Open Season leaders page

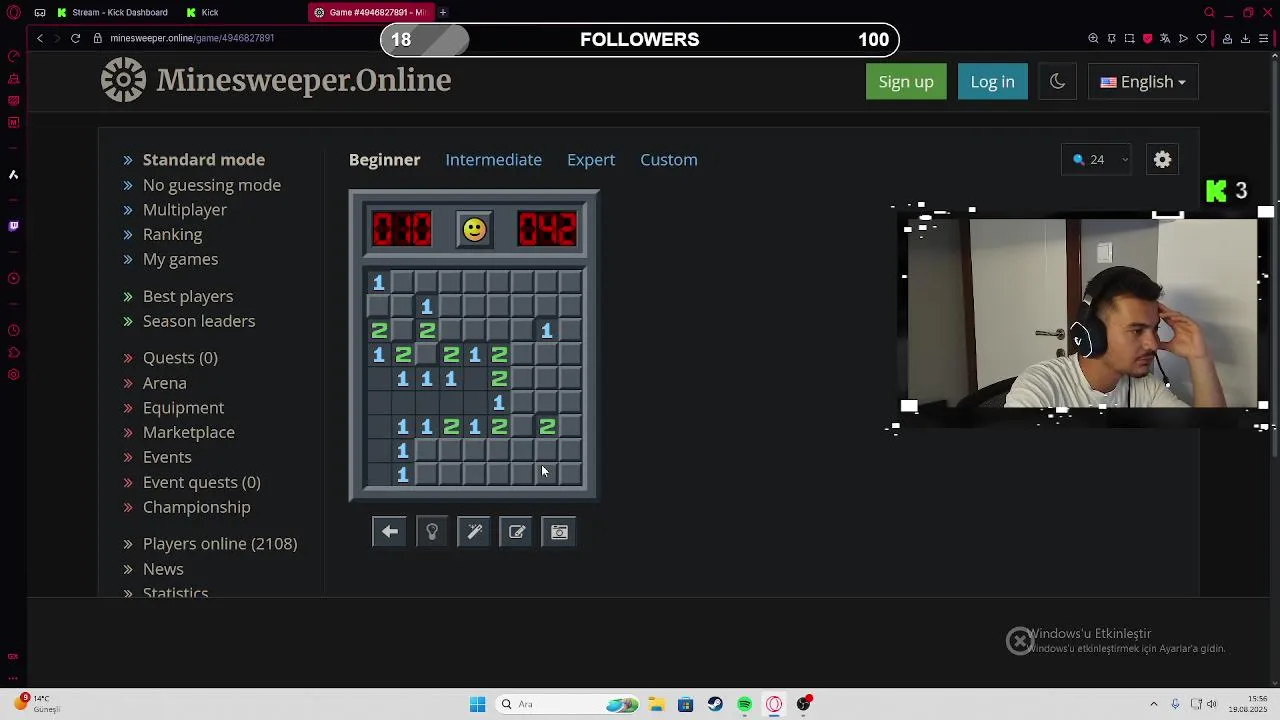tap(199, 321)
